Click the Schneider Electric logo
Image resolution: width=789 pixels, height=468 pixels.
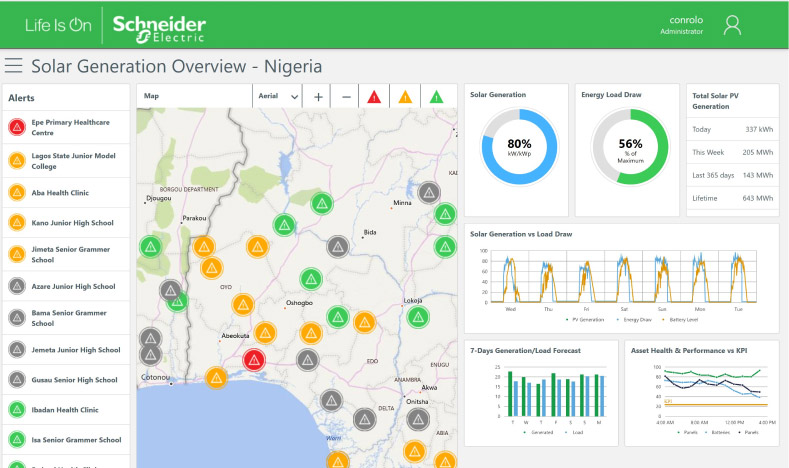pyautogui.click(x=158, y=27)
